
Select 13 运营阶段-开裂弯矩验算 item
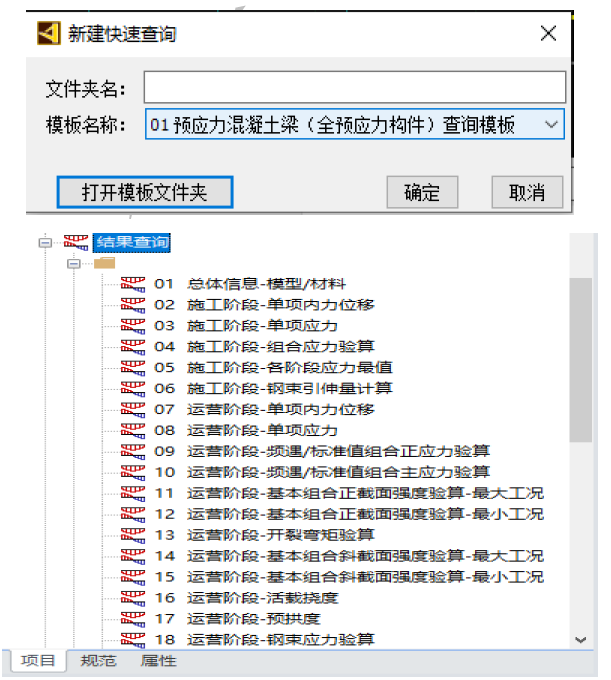click(264, 536)
